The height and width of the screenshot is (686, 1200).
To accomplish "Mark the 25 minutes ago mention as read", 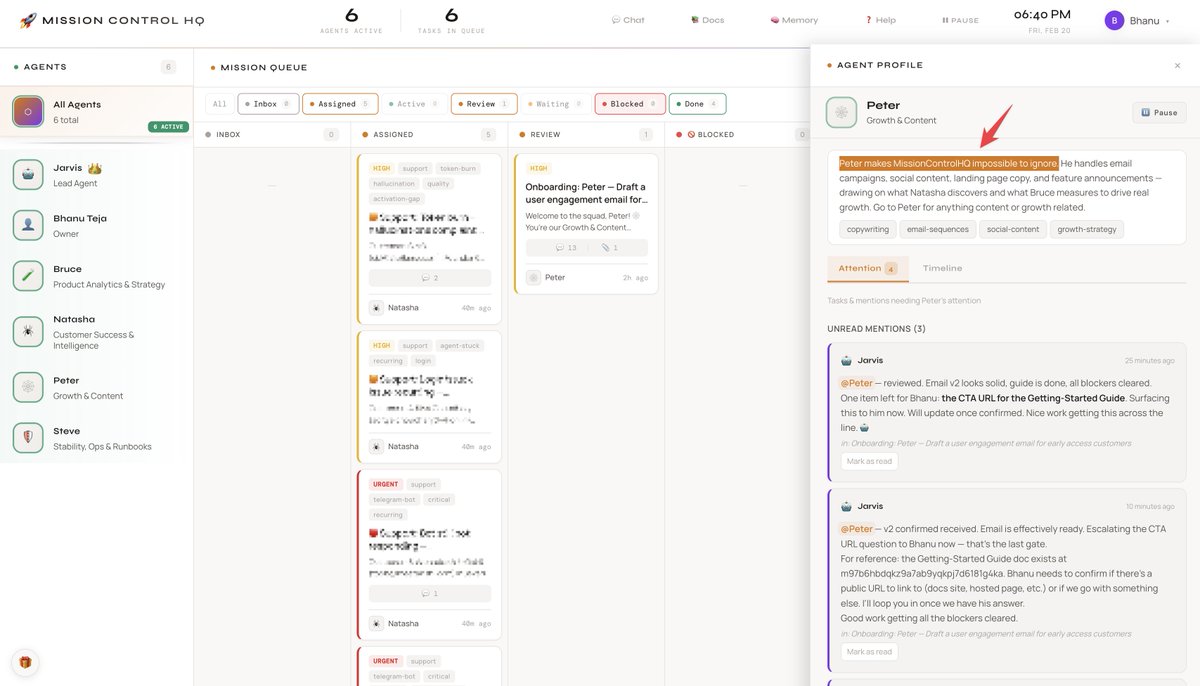I will click(x=869, y=461).
